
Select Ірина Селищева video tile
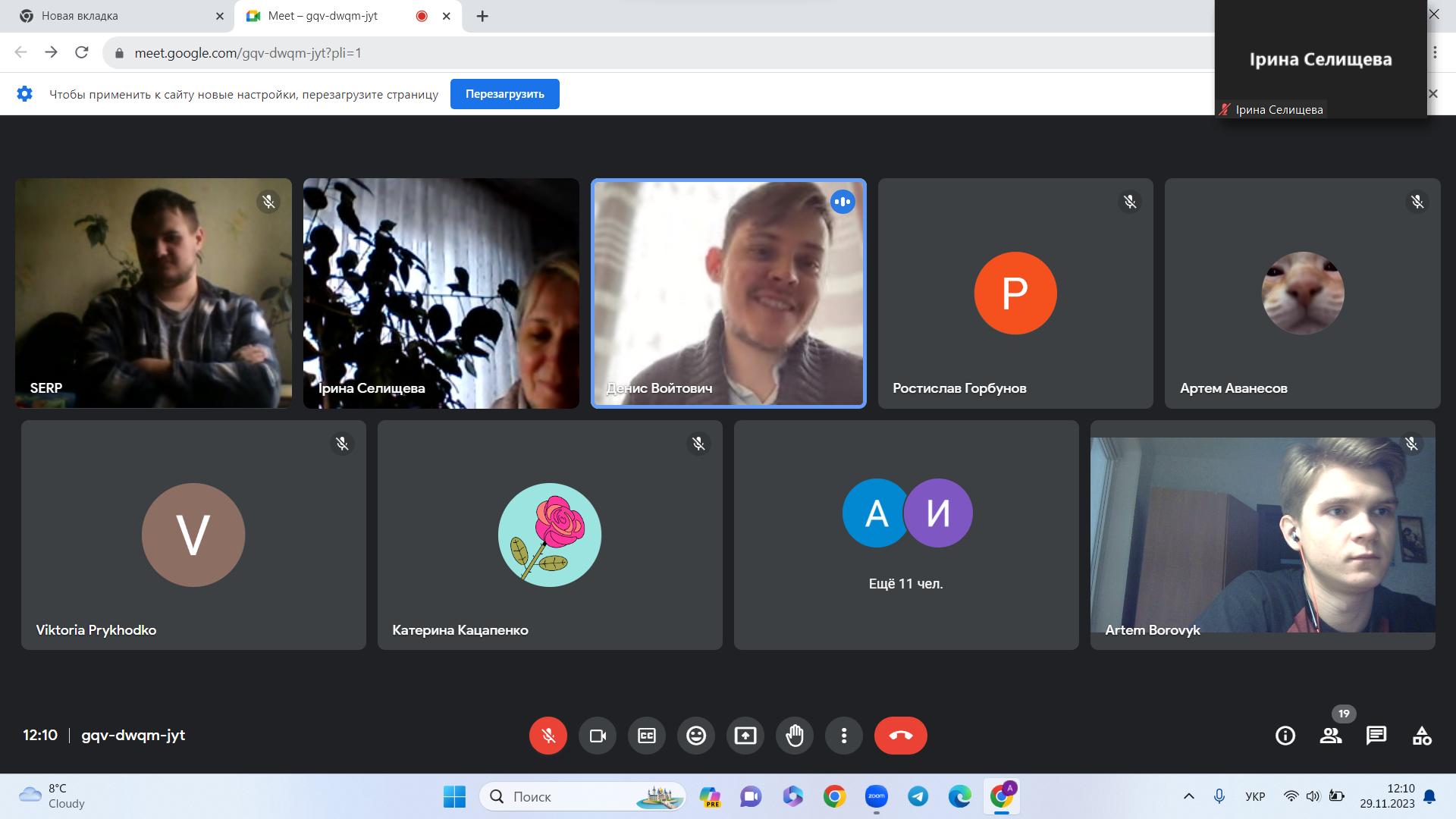coord(441,293)
